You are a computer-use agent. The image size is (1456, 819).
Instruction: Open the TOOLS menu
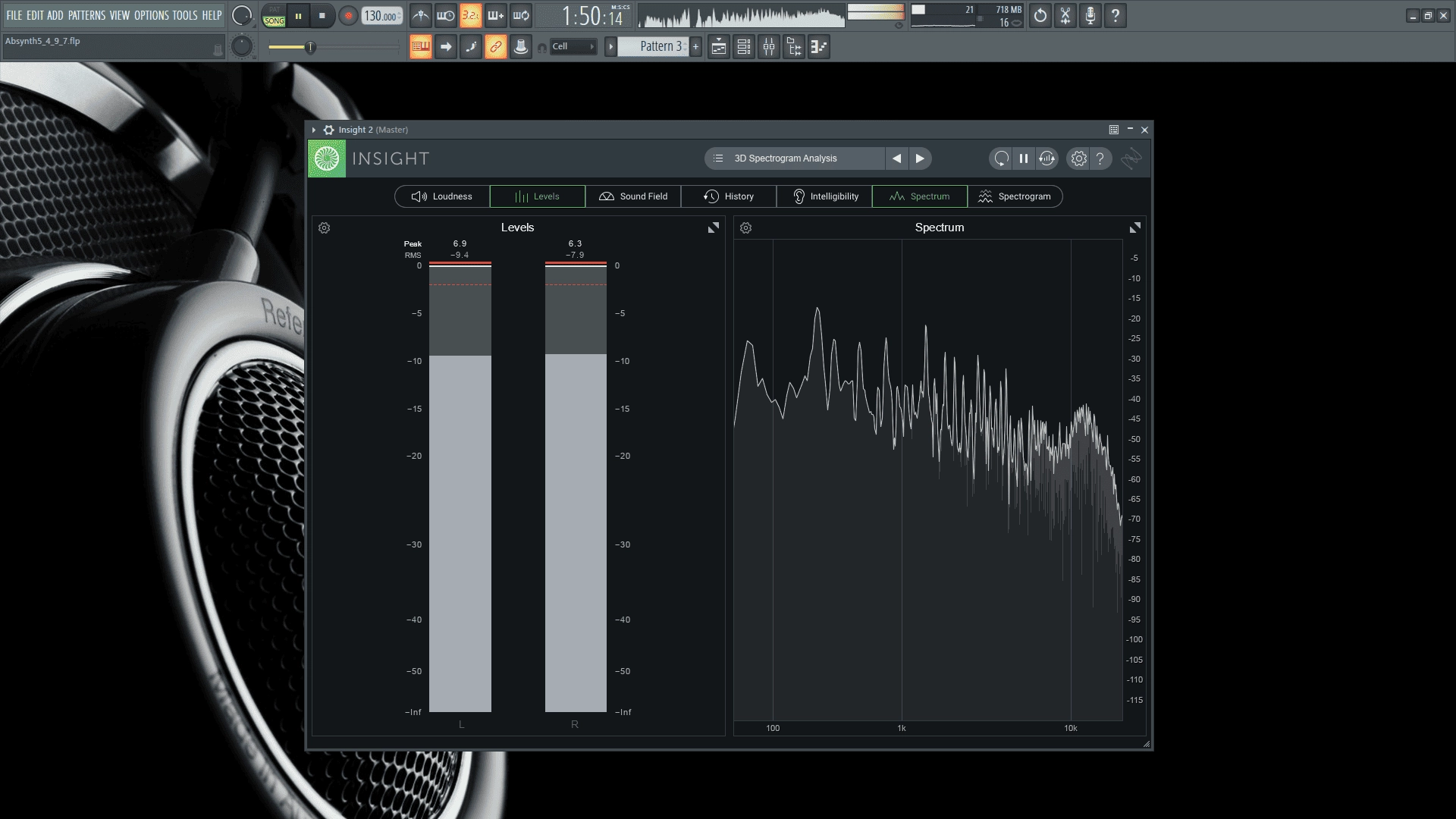tap(185, 15)
